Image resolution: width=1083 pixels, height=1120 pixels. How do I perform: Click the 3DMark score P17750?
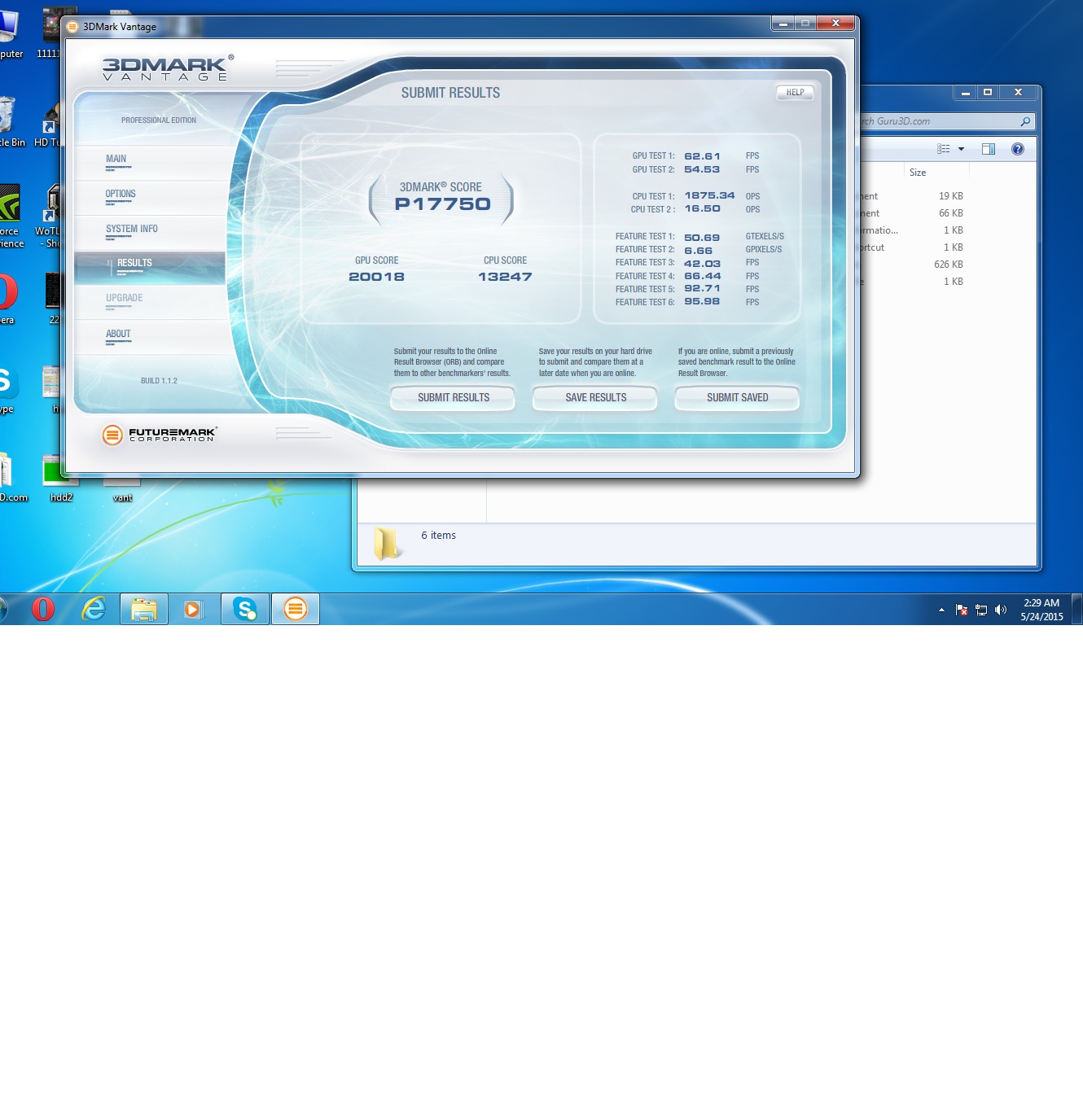(x=443, y=204)
